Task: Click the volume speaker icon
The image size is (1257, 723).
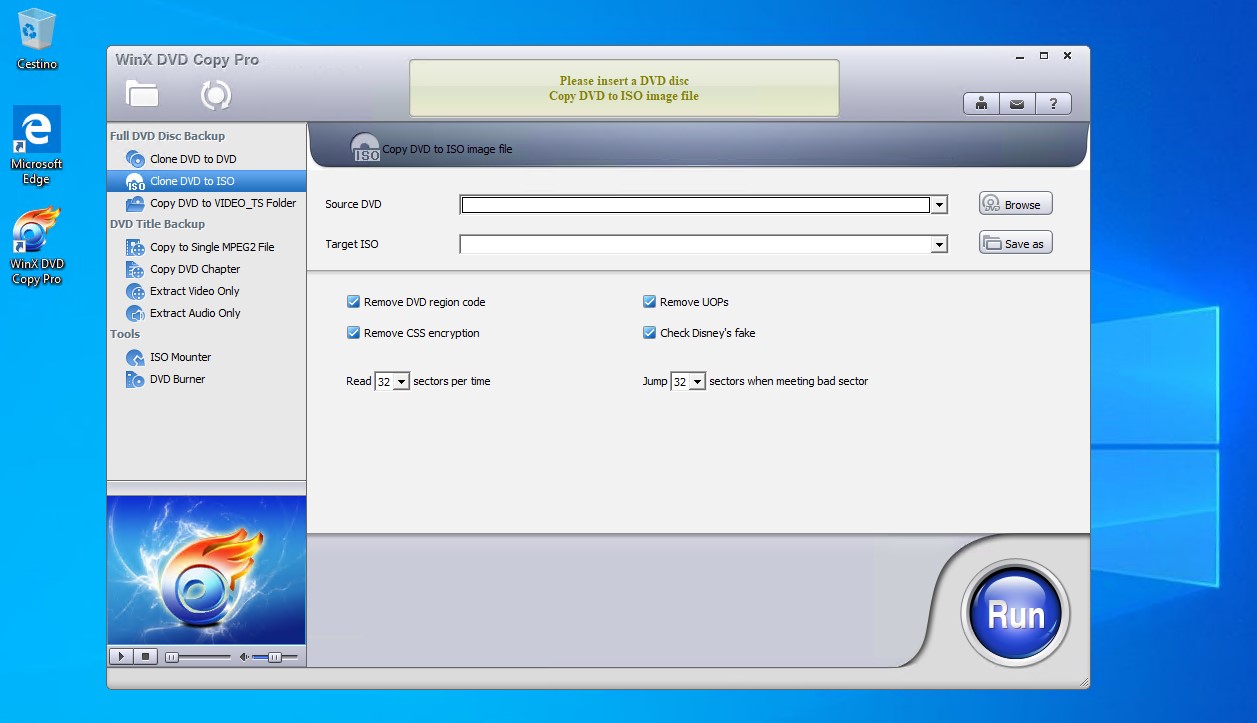Action: [x=244, y=657]
